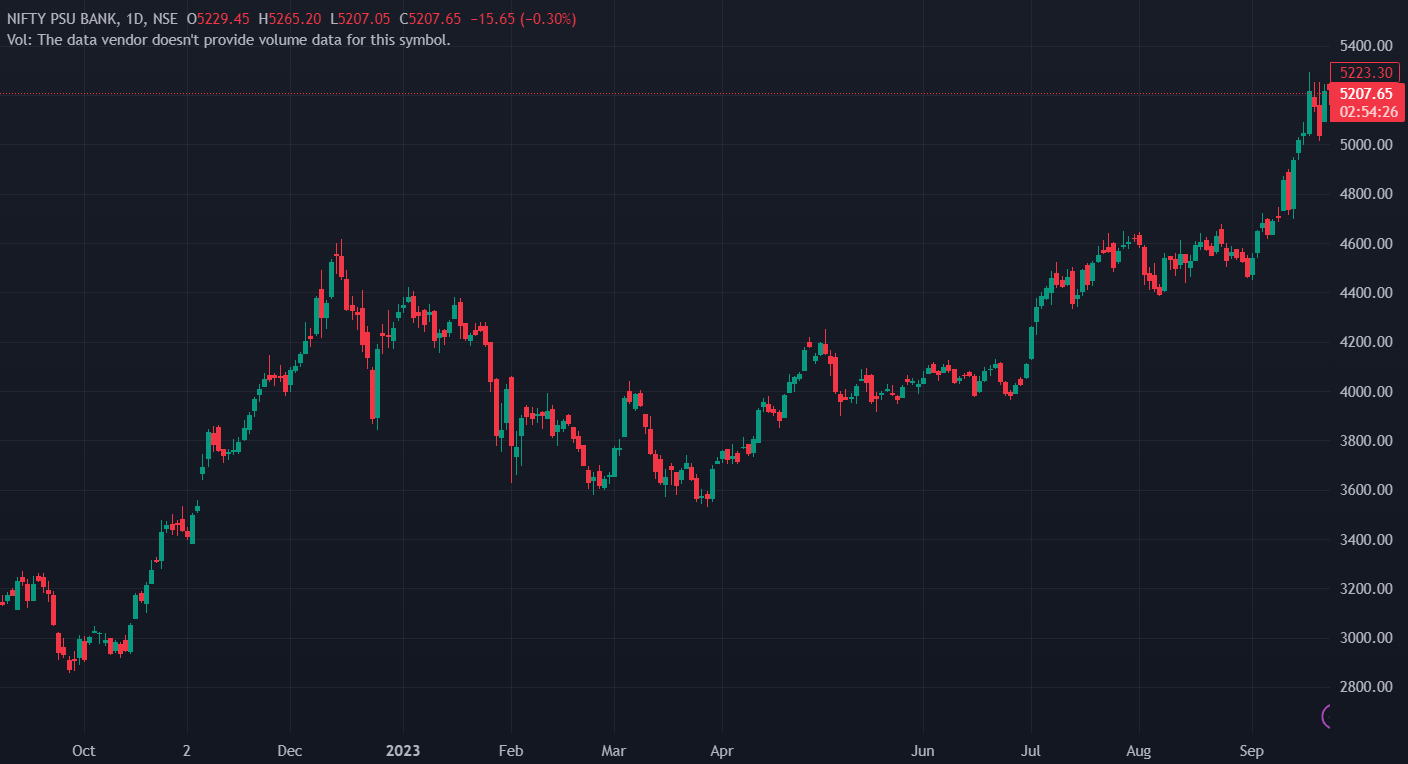
Task: Click the Vol indicator legend message
Action: click(x=228, y=40)
